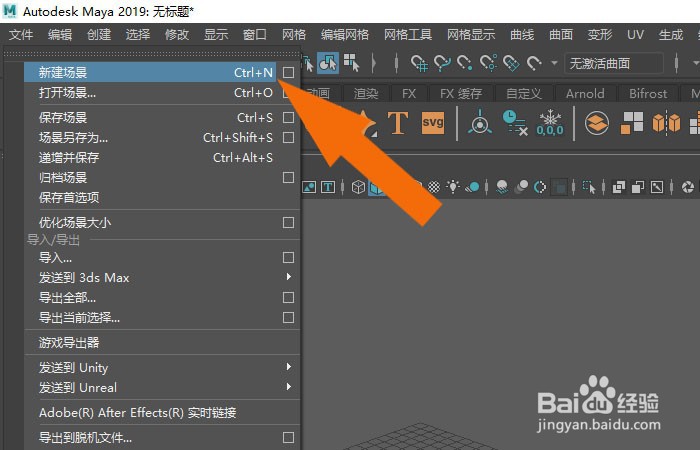Click the polygon Type text shelf icon
700x450 pixels.
pyautogui.click(x=398, y=123)
